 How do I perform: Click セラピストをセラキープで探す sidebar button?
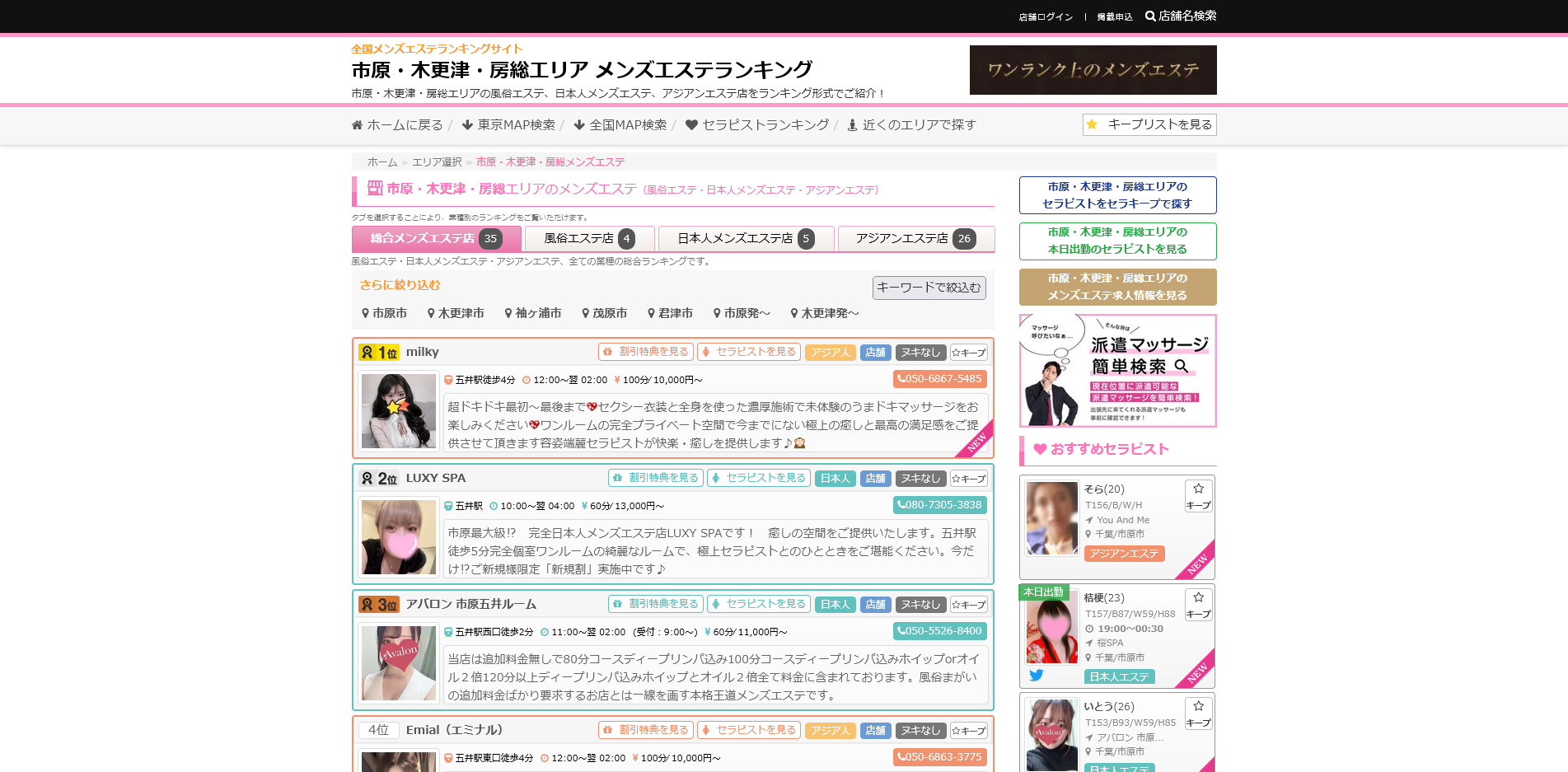click(x=1117, y=195)
